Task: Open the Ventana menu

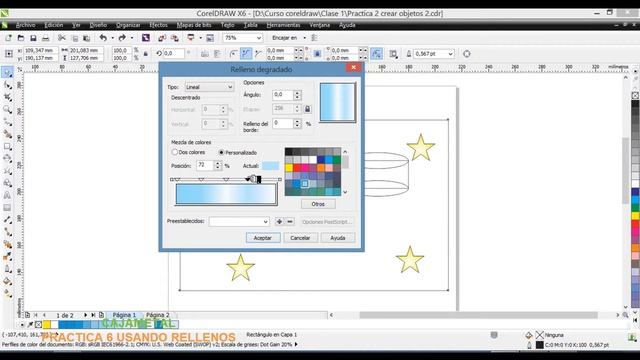Action: click(319, 25)
